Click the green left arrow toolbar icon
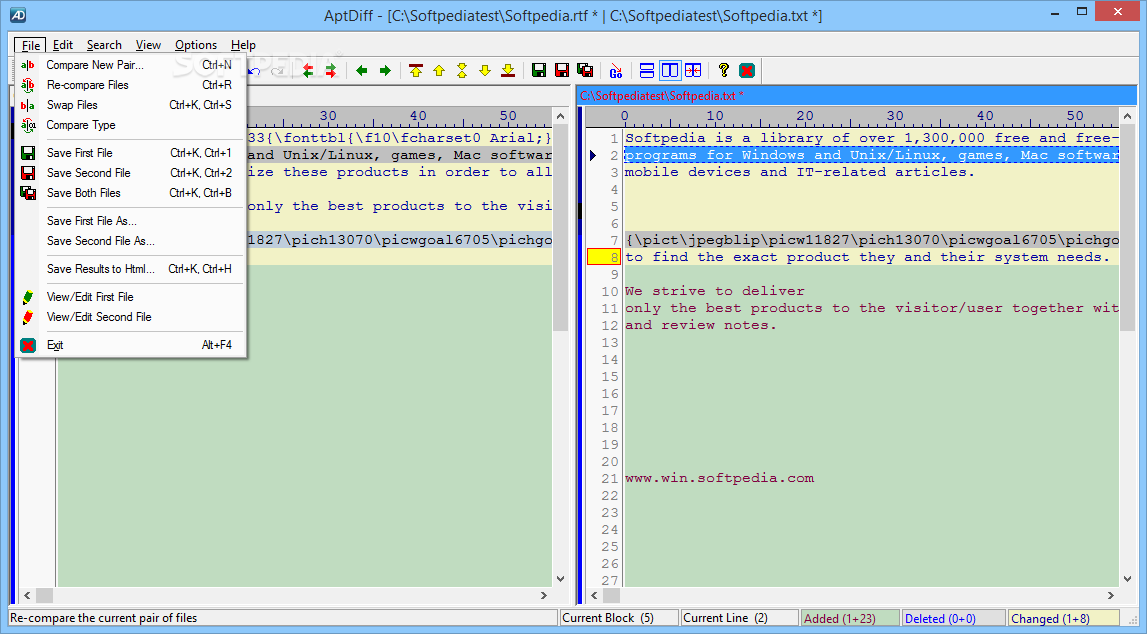1147x634 pixels. [x=361, y=71]
